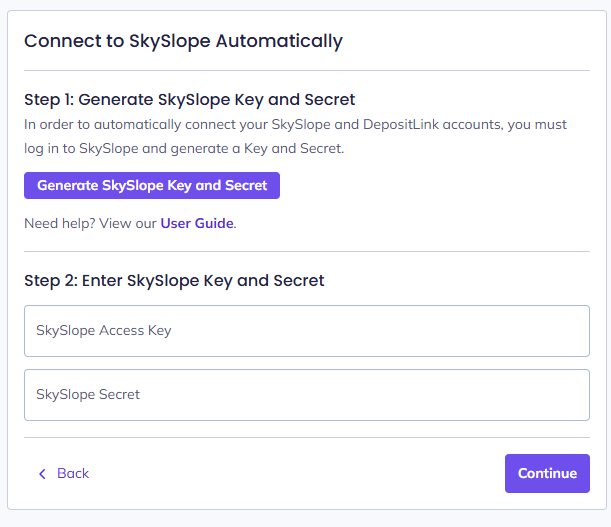
Task: Focus the SkySlope Access Key field
Action: (306, 331)
